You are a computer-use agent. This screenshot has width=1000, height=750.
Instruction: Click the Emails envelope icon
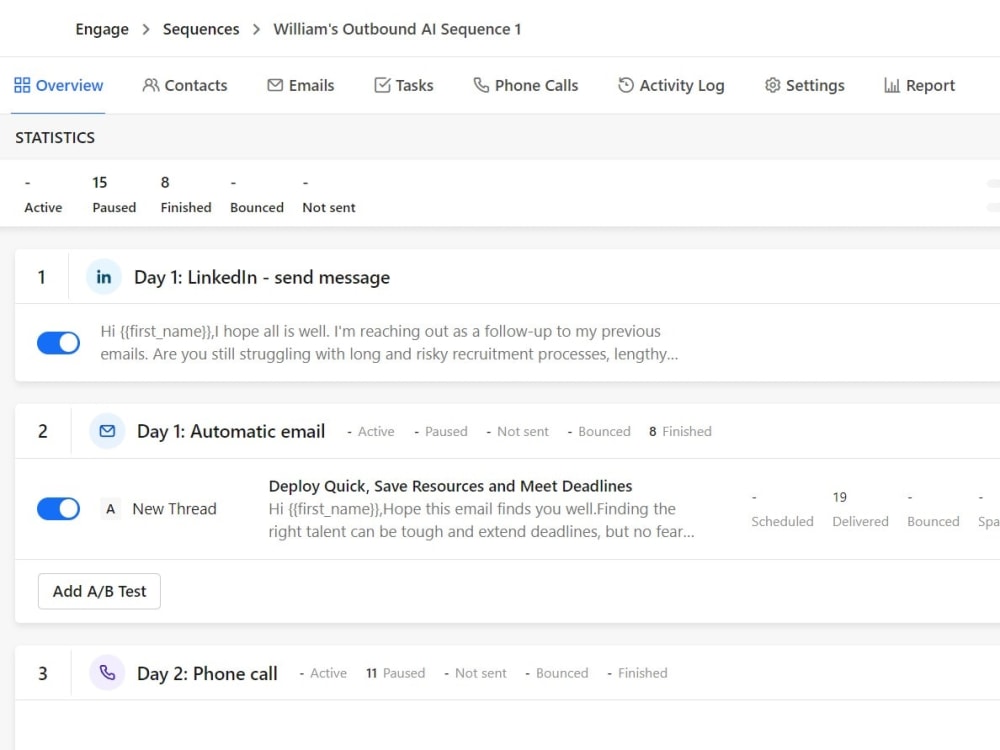pos(275,85)
